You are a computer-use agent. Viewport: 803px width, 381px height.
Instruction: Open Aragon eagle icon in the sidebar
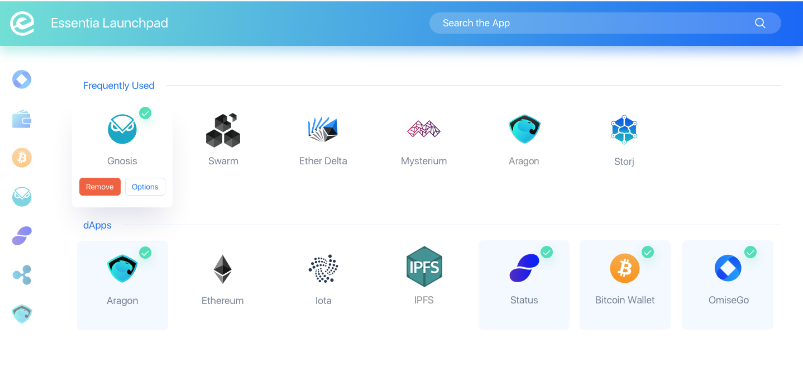click(x=22, y=313)
